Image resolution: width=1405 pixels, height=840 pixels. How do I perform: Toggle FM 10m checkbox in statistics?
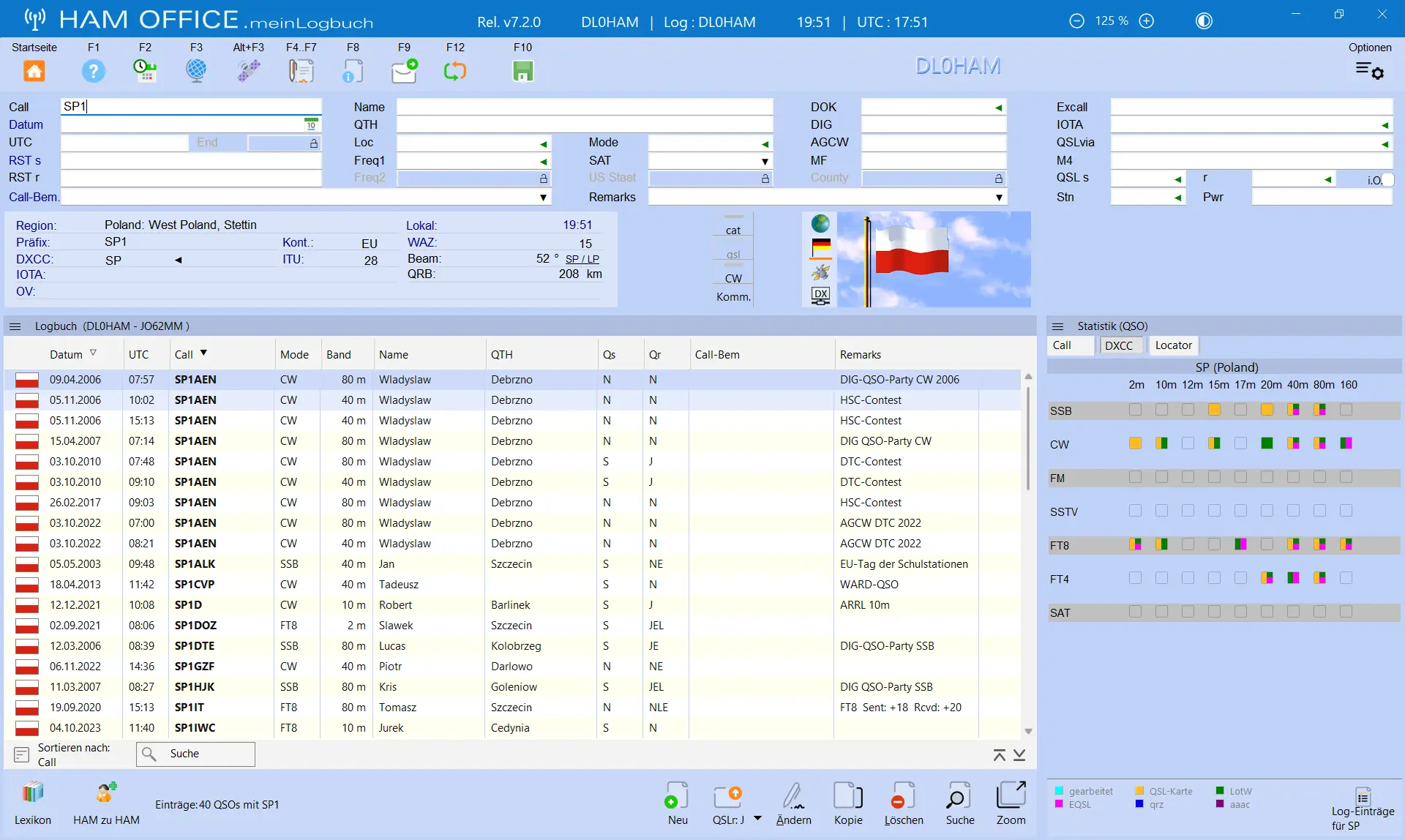(1161, 477)
